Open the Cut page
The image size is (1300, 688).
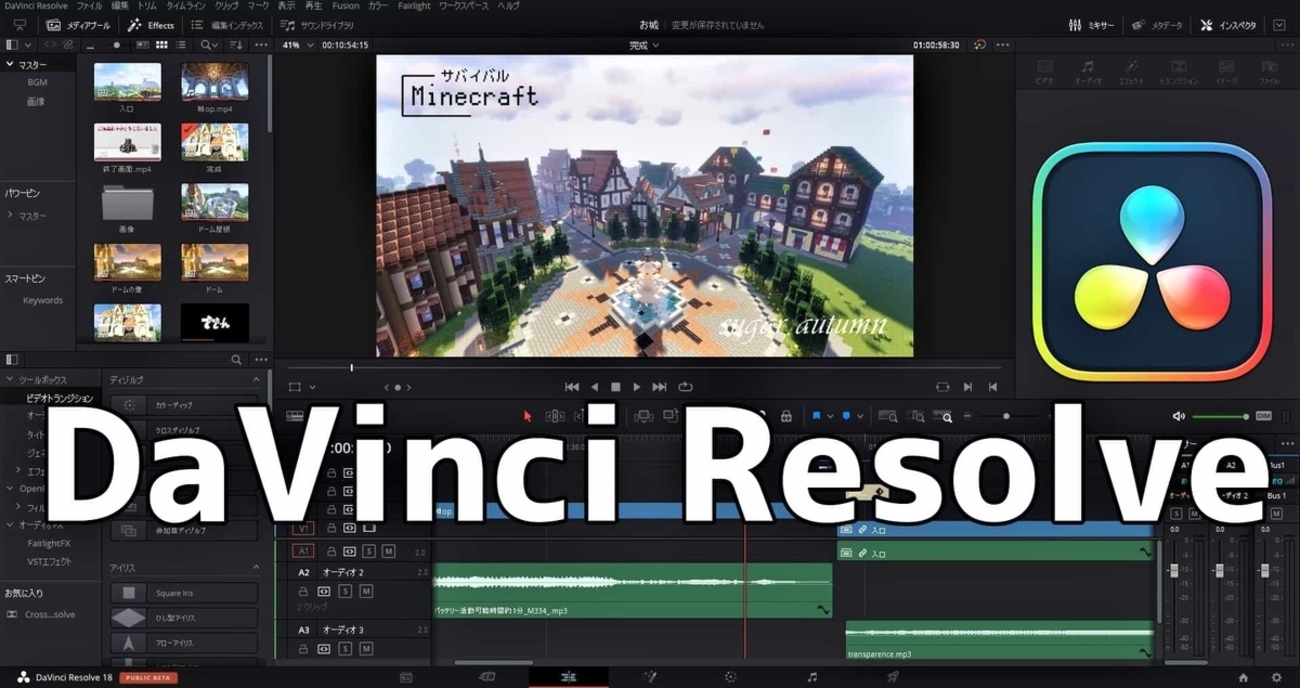tap(487, 677)
